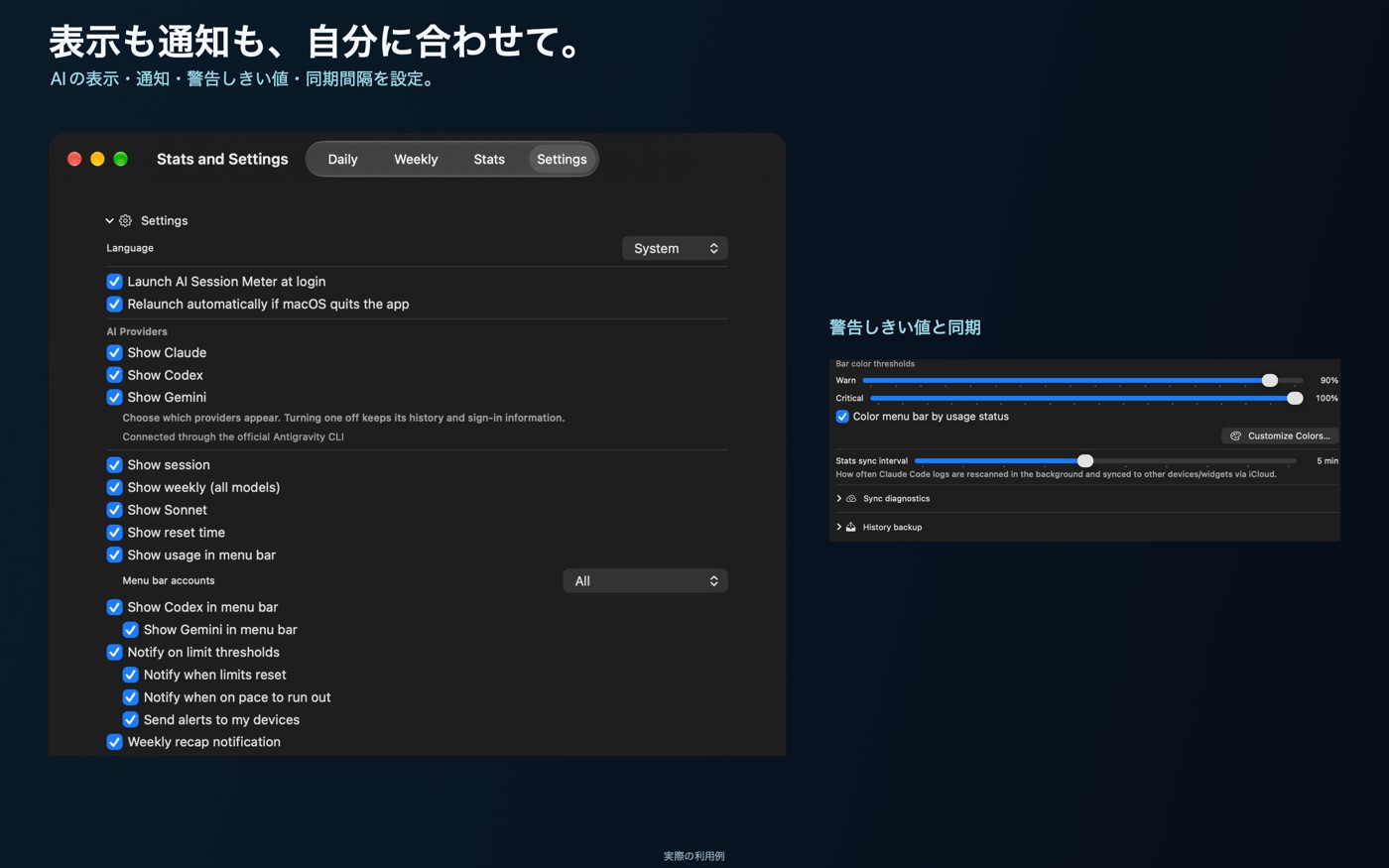Disable the Show Gemini checkbox

click(x=114, y=398)
